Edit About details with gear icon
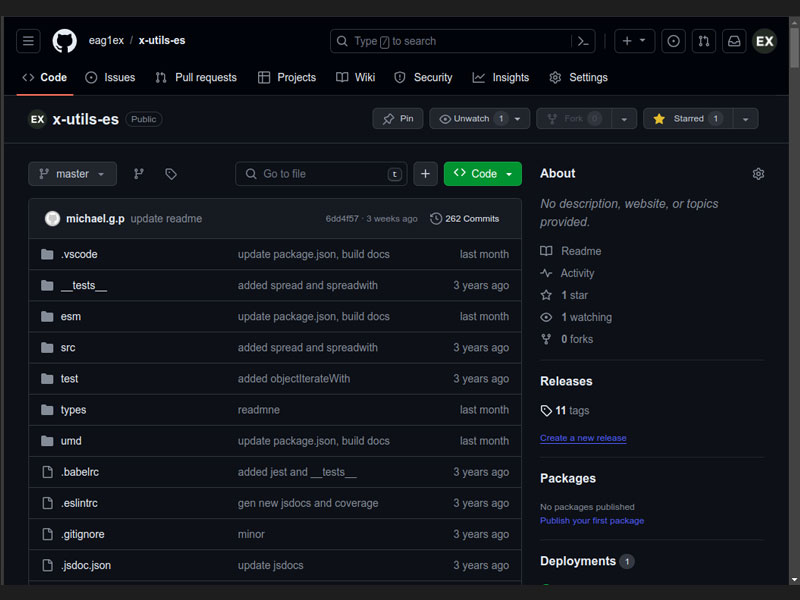The image size is (800, 600). [x=758, y=174]
